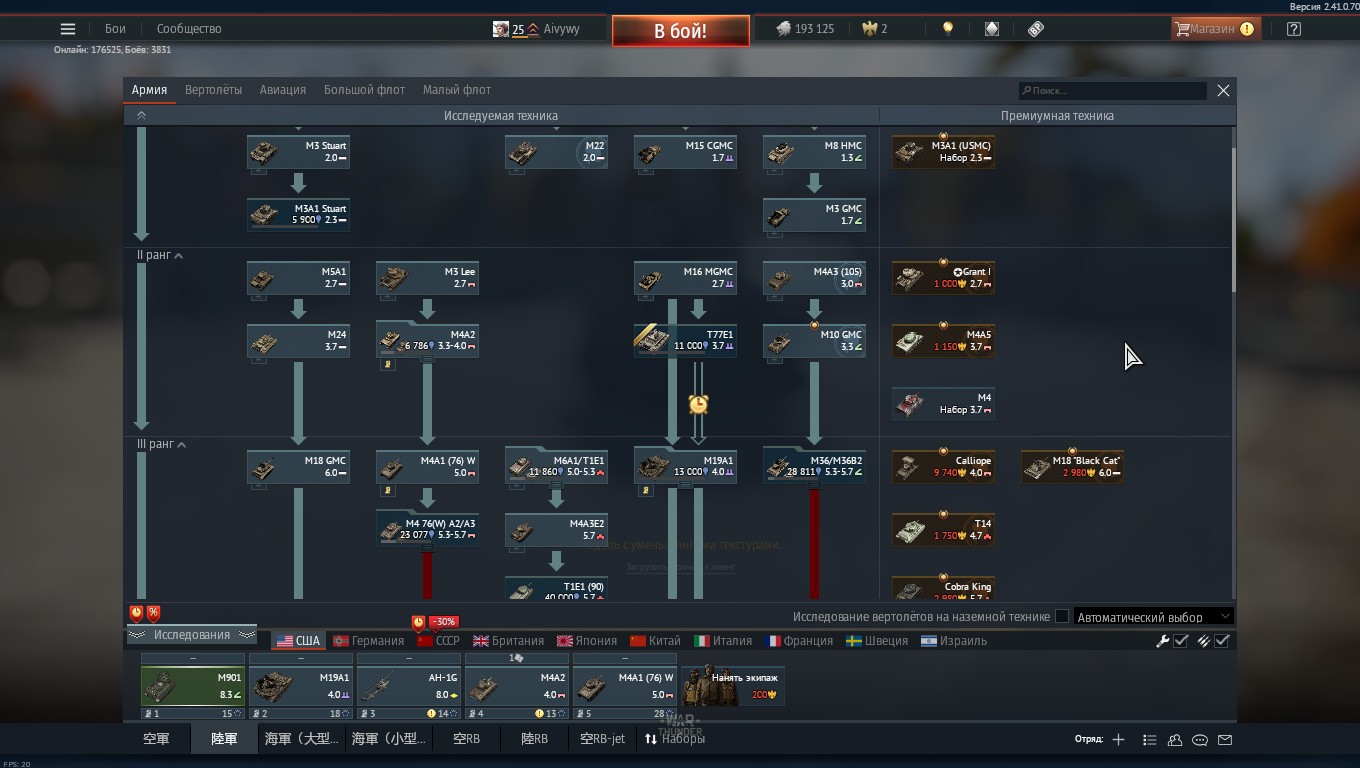
Task: Click the crew icon under the M4A2 tree card
Action: coord(388,365)
